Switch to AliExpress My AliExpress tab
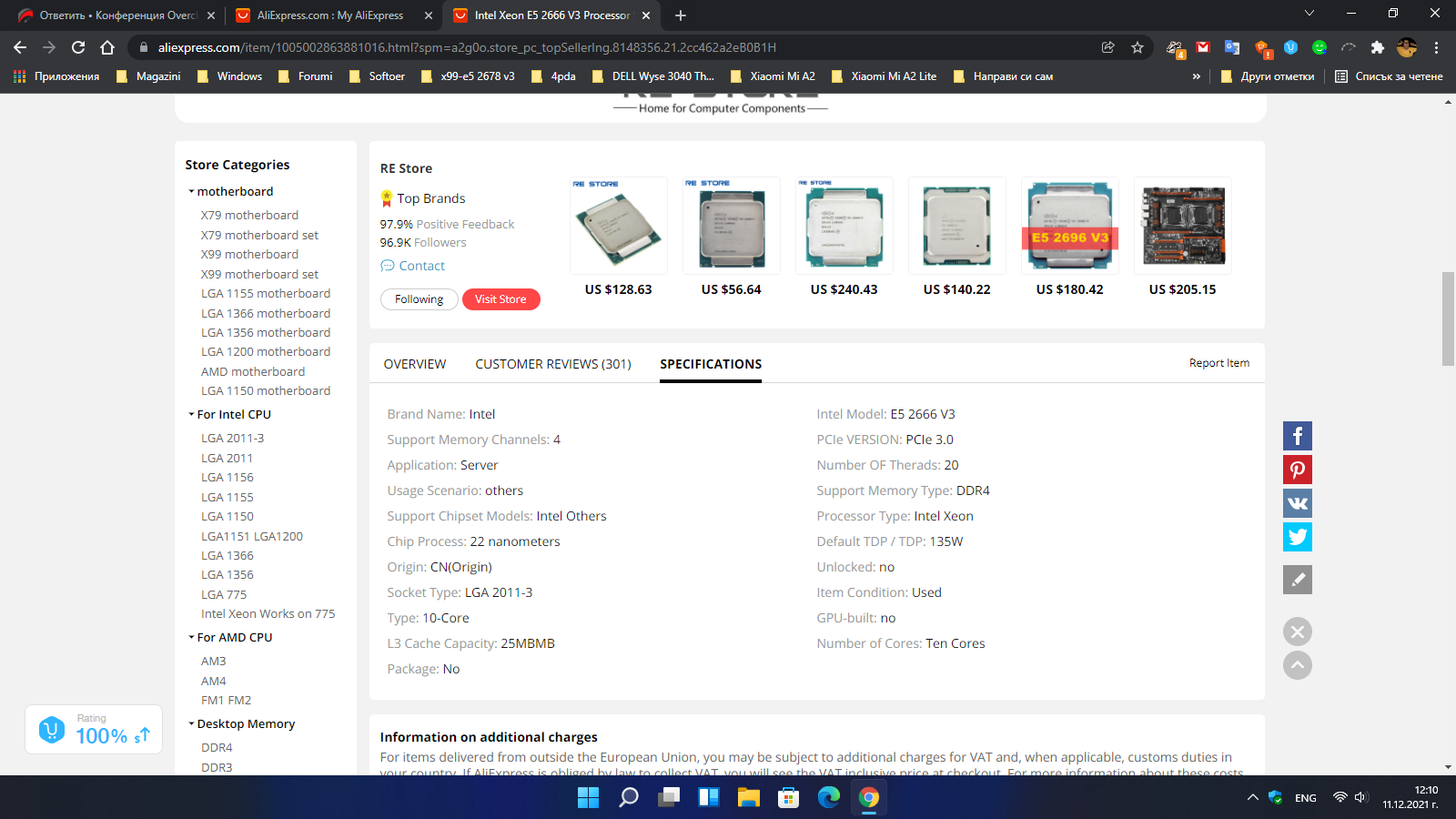 329,15
